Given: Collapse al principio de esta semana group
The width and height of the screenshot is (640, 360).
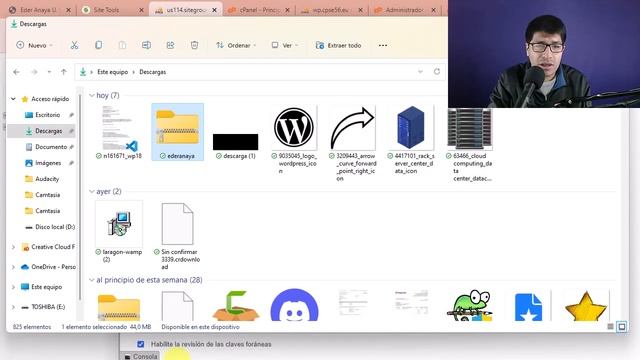Looking at the screenshot, I should pos(91,280).
